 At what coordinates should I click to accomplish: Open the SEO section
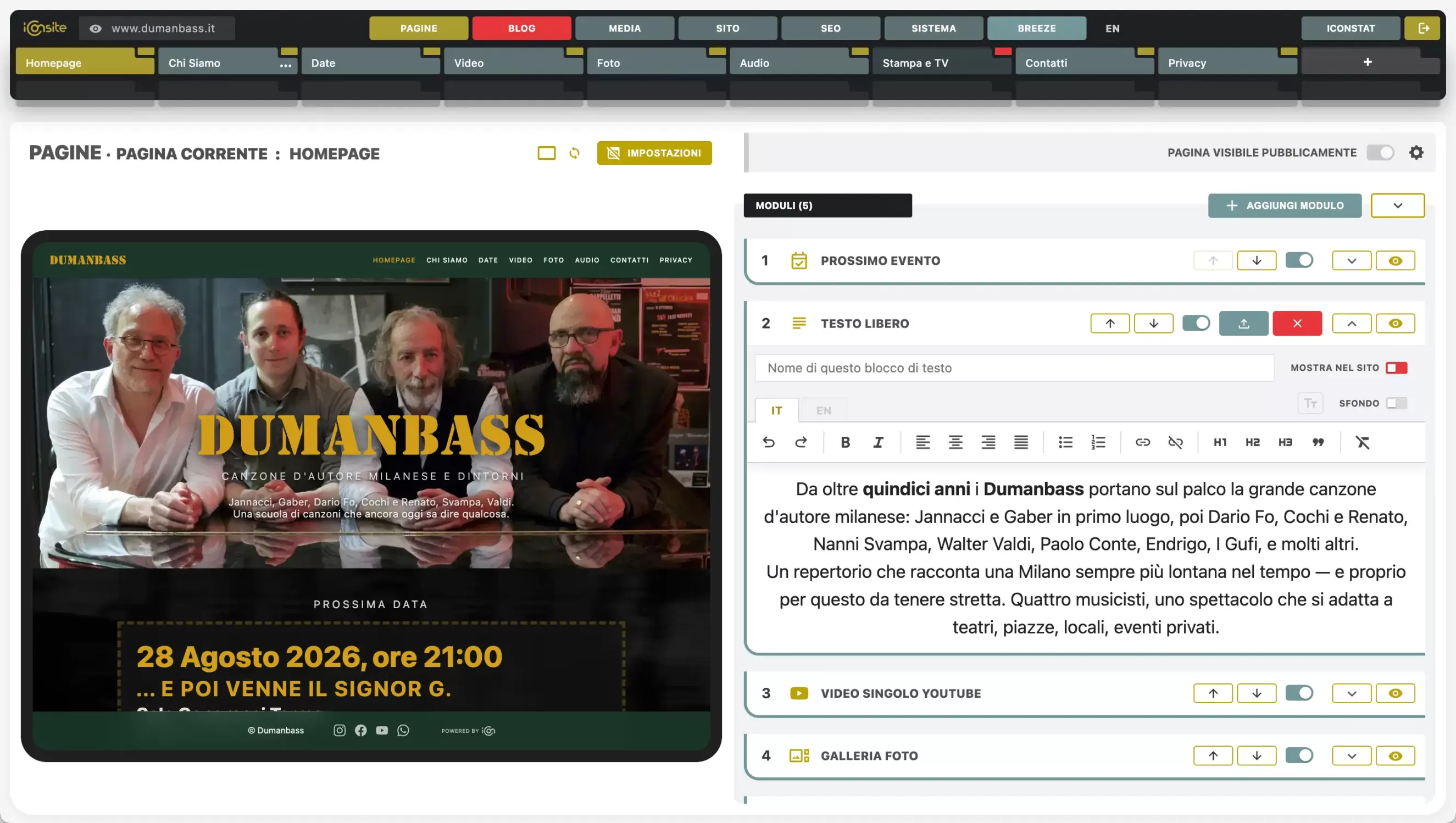(x=830, y=28)
